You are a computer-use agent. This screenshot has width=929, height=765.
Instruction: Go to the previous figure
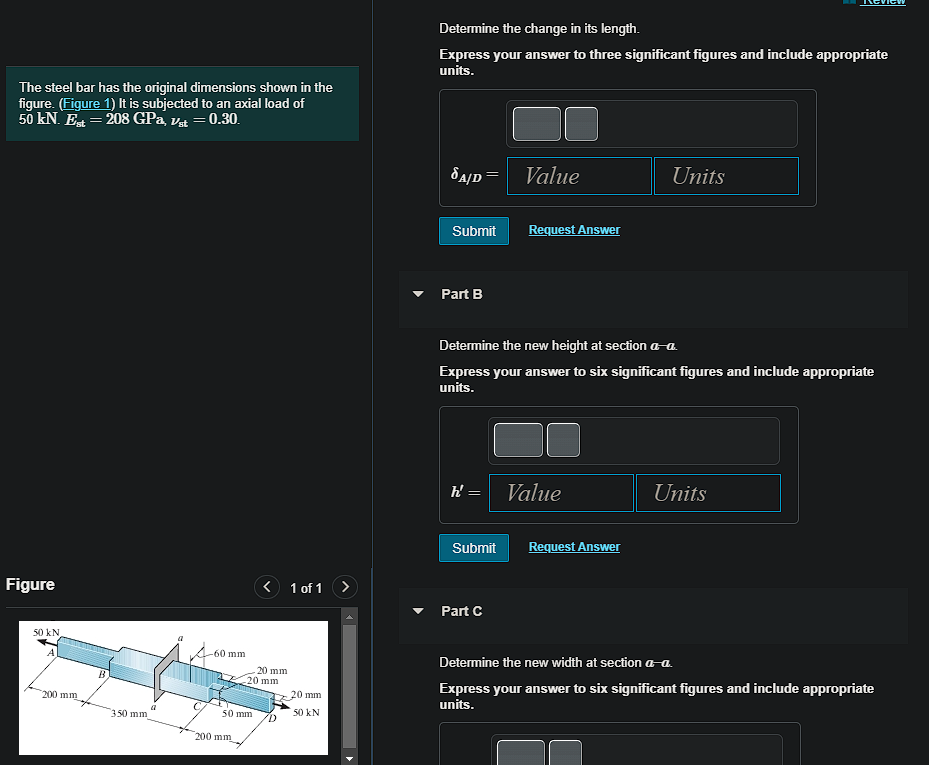267,587
